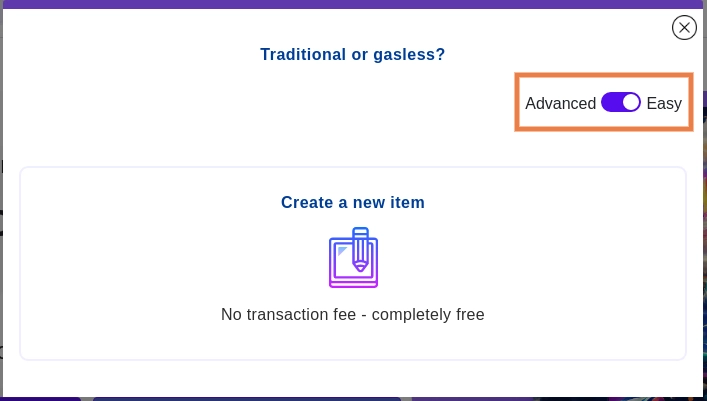Open the Create a new item link

[x=353, y=202]
